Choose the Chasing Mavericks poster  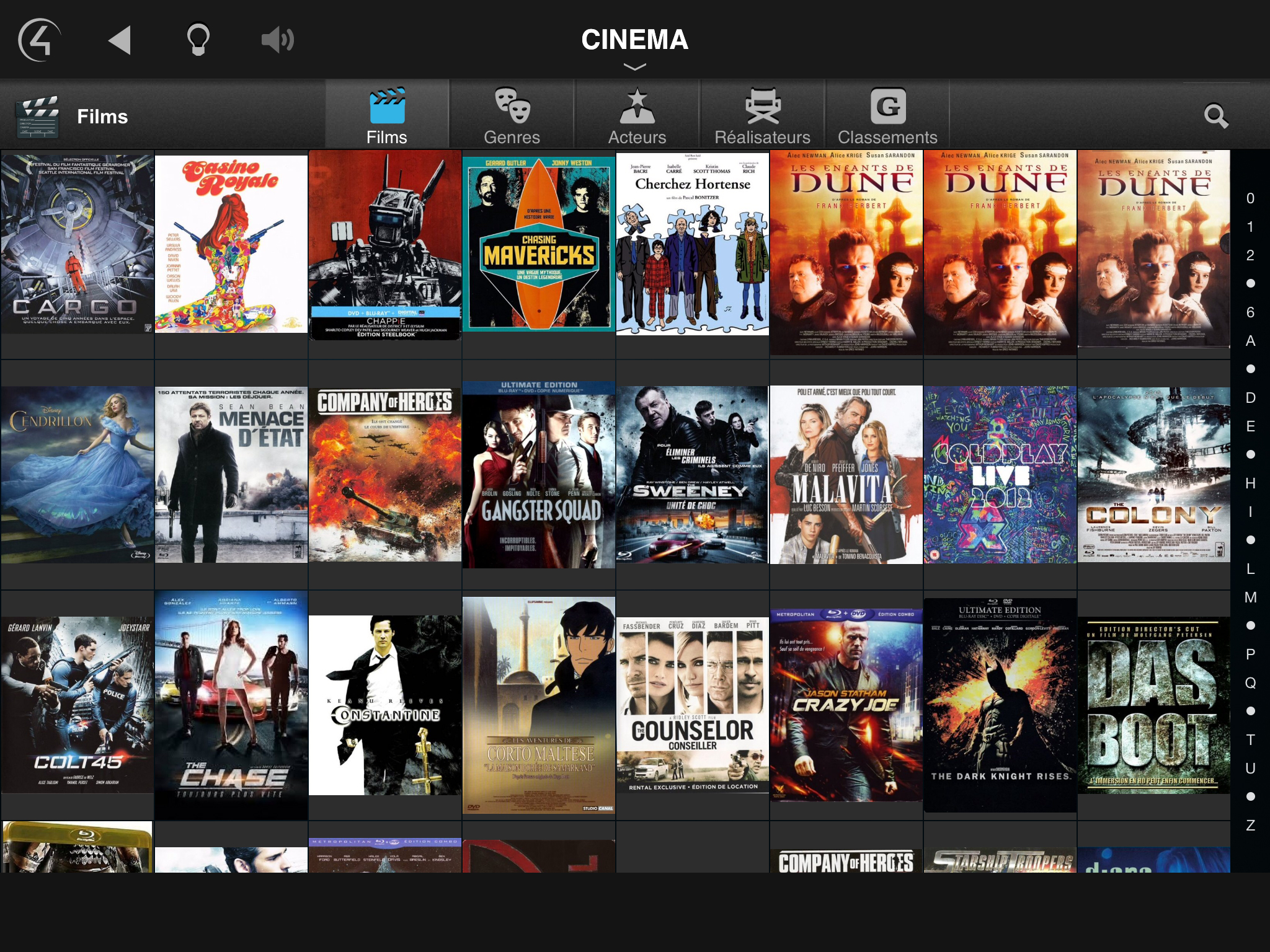[539, 244]
